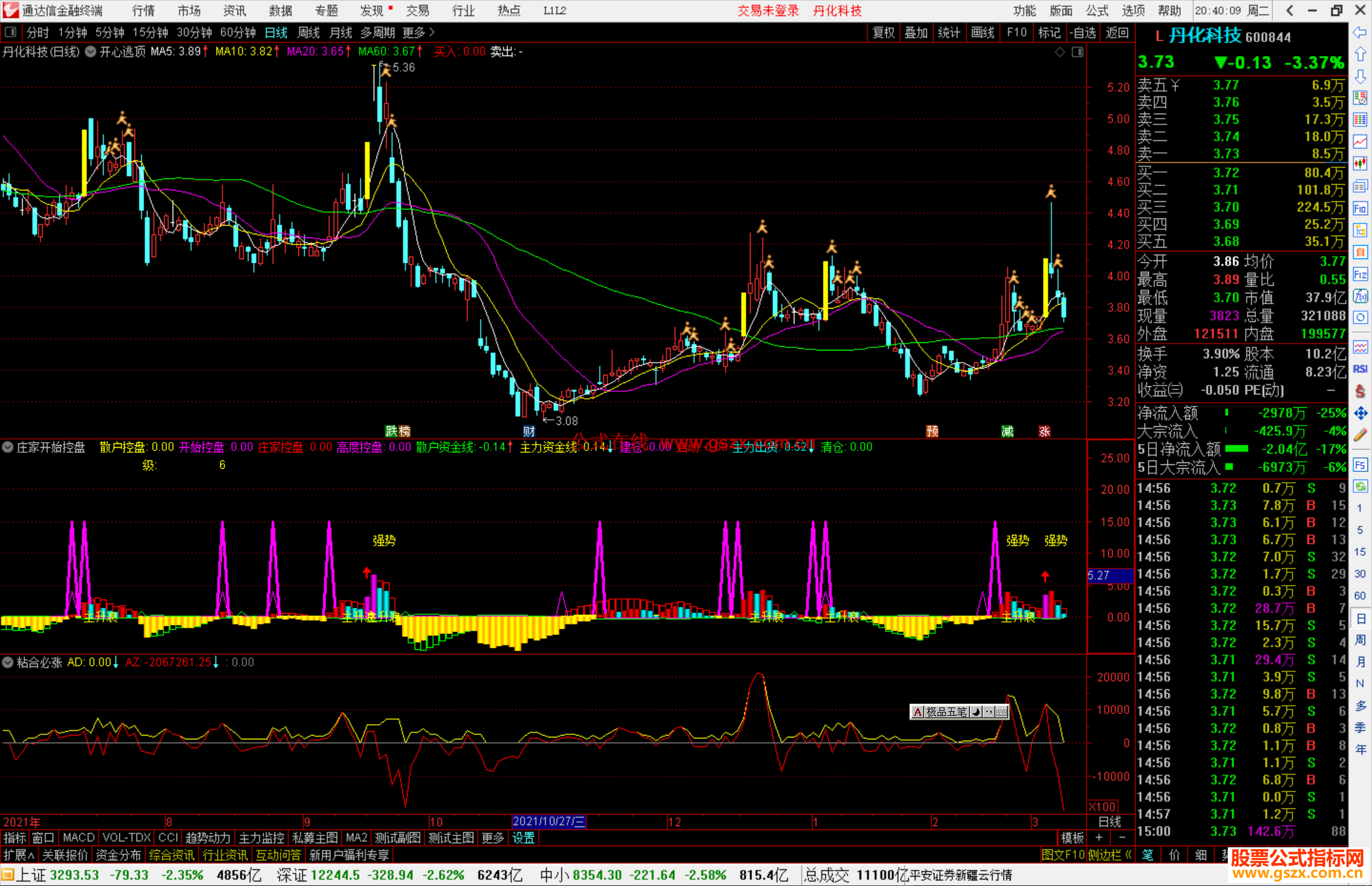Click the 2021/10/27 date marker on timeline
1372x886 pixels.
(549, 822)
